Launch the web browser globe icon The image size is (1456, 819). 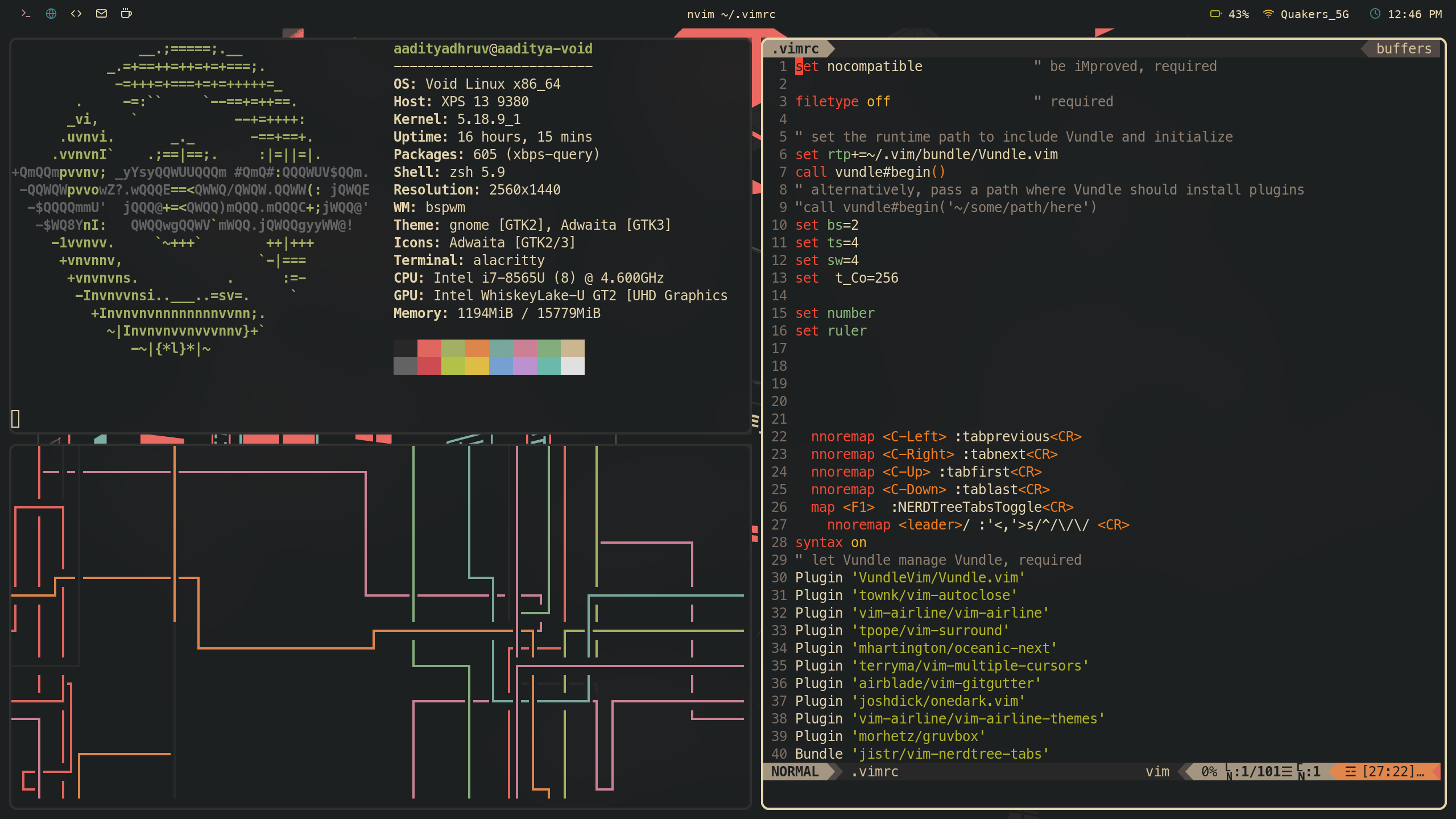[x=51, y=14]
